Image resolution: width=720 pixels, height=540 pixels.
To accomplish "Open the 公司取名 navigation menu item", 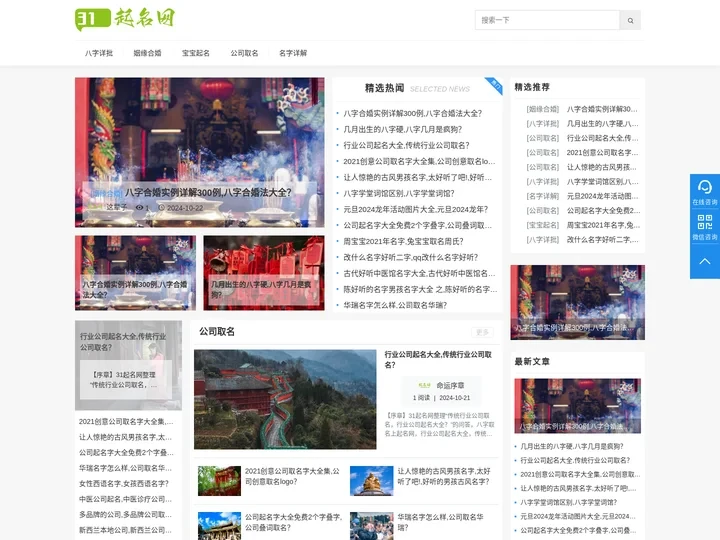I will pyautogui.click(x=244, y=53).
